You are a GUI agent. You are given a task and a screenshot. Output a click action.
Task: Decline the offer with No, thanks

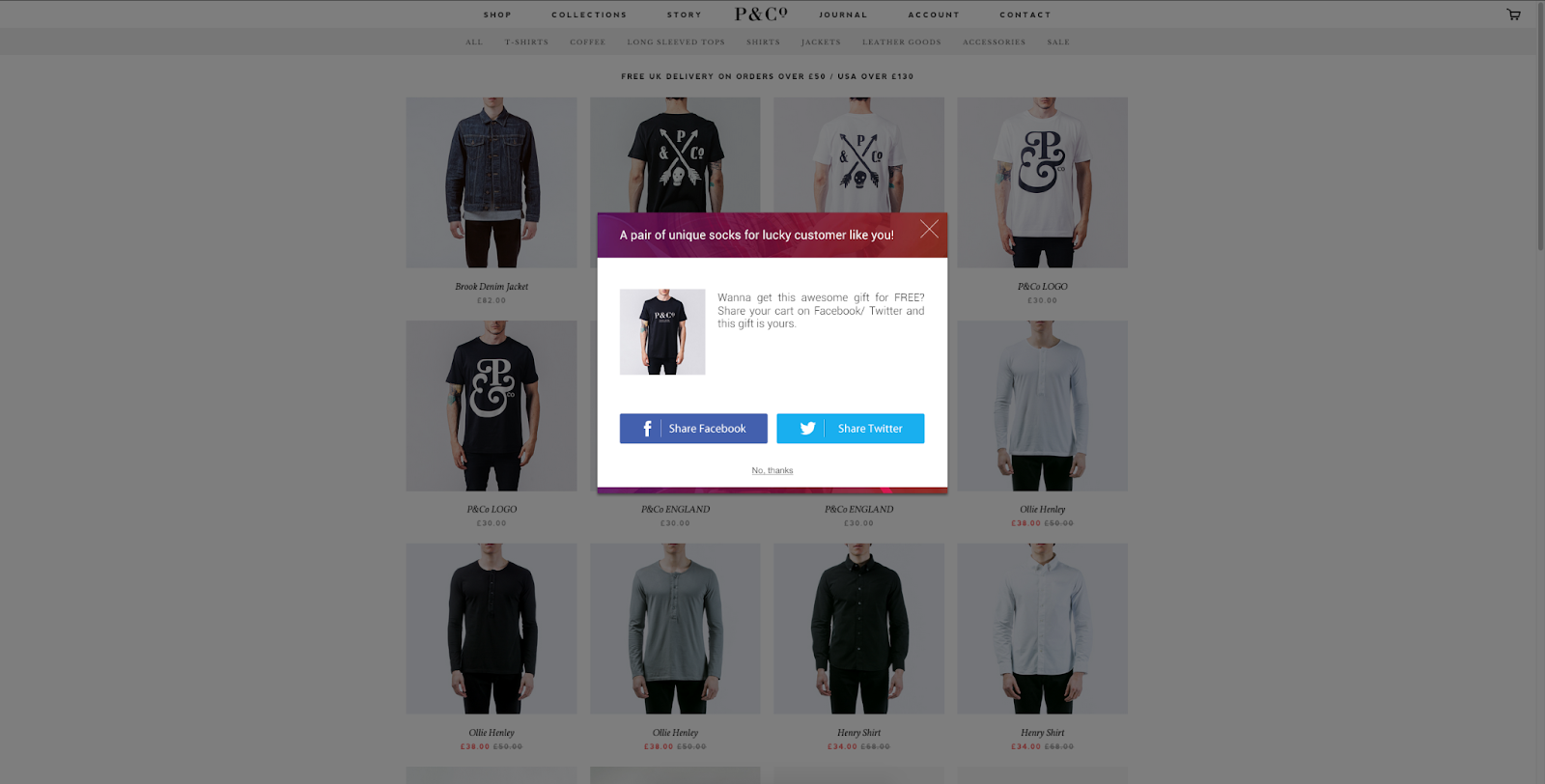point(772,470)
